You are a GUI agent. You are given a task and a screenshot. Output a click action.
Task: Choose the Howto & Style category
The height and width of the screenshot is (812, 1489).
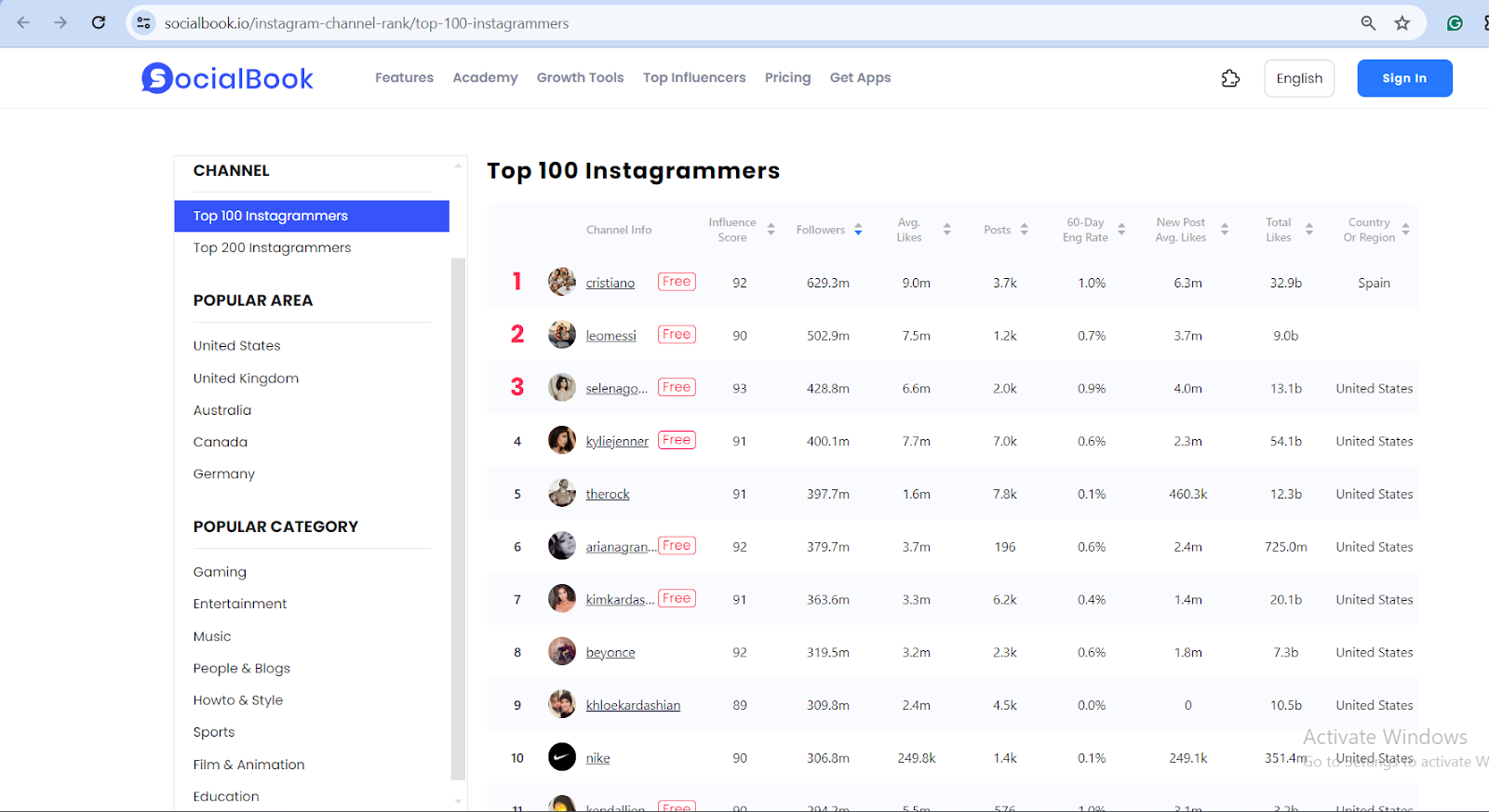point(237,700)
